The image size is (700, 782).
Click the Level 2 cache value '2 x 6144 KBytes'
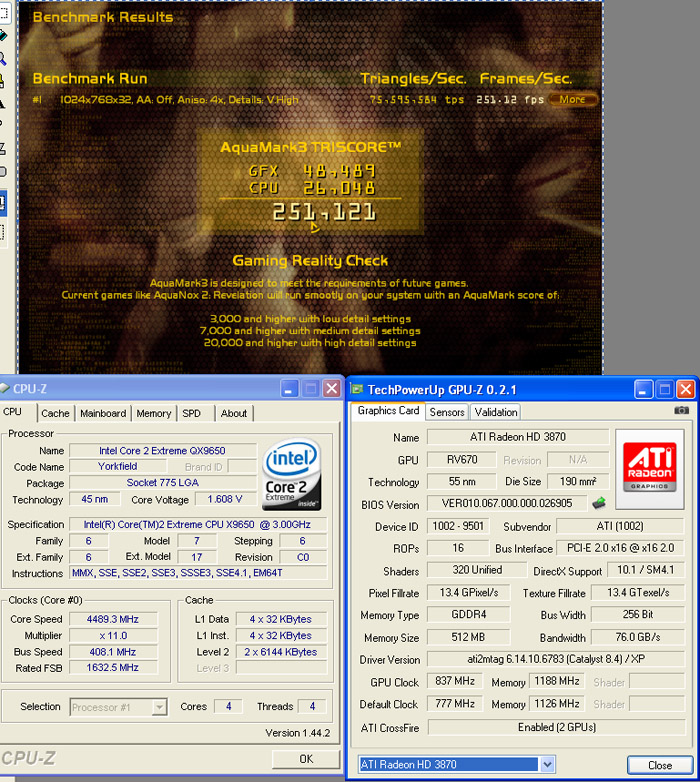pos(281,651)
